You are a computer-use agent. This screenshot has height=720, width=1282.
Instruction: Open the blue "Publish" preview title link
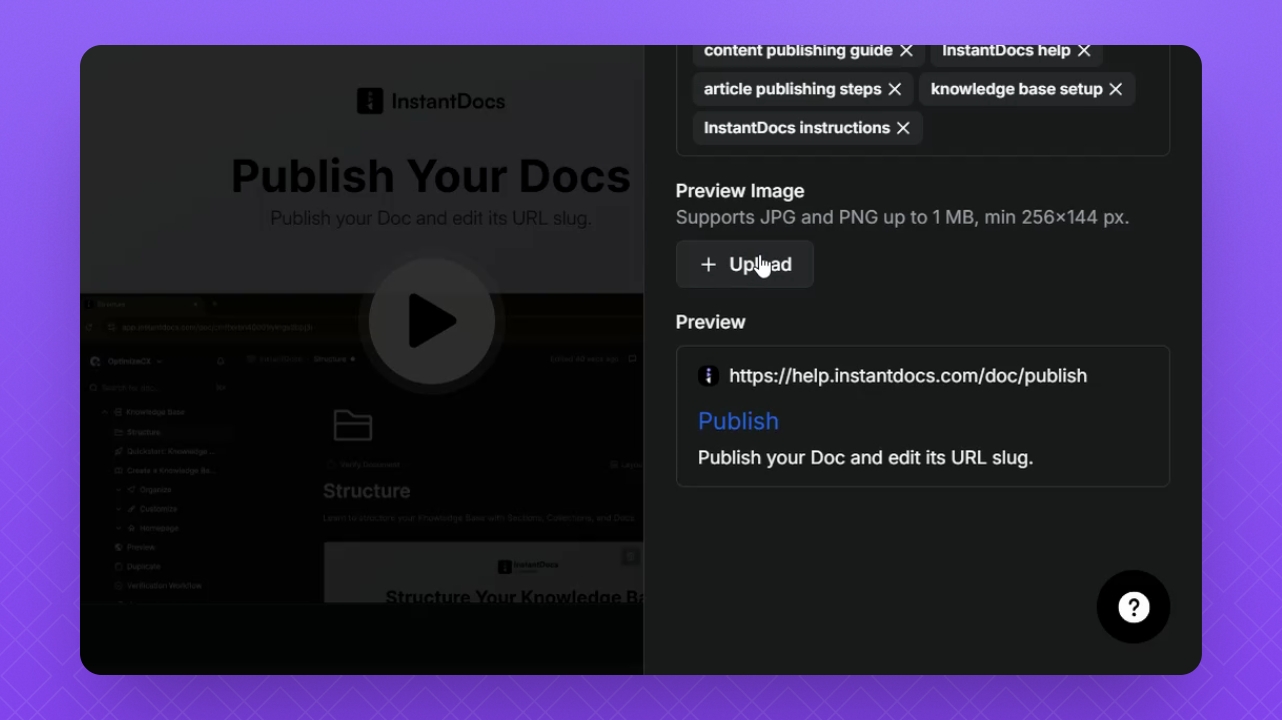(x=738, y=421)
